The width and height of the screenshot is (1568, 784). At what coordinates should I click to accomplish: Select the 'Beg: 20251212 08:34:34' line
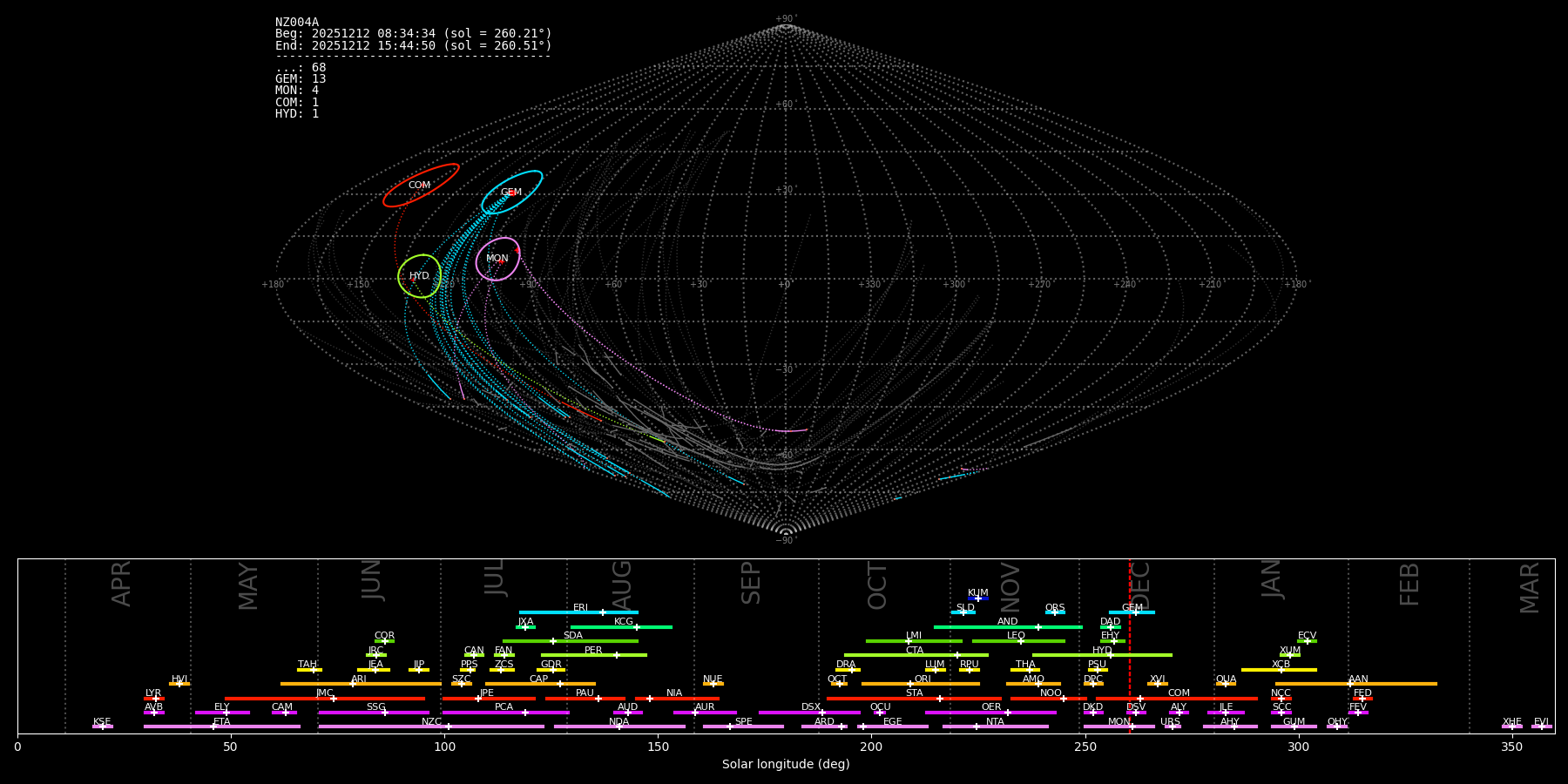click(x=414, y=34)
